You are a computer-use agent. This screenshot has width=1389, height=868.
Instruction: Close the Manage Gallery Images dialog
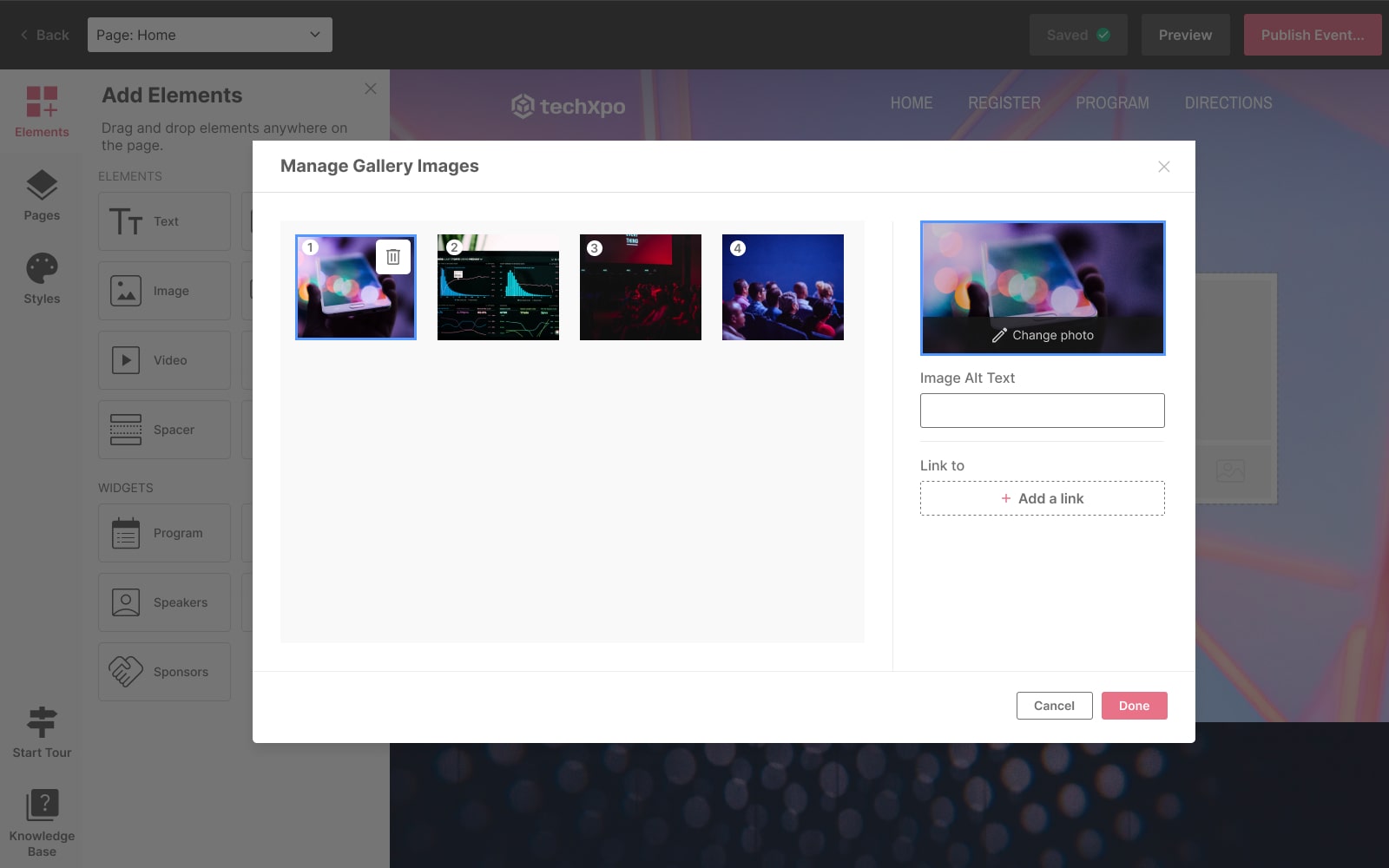click(1163, 167)
